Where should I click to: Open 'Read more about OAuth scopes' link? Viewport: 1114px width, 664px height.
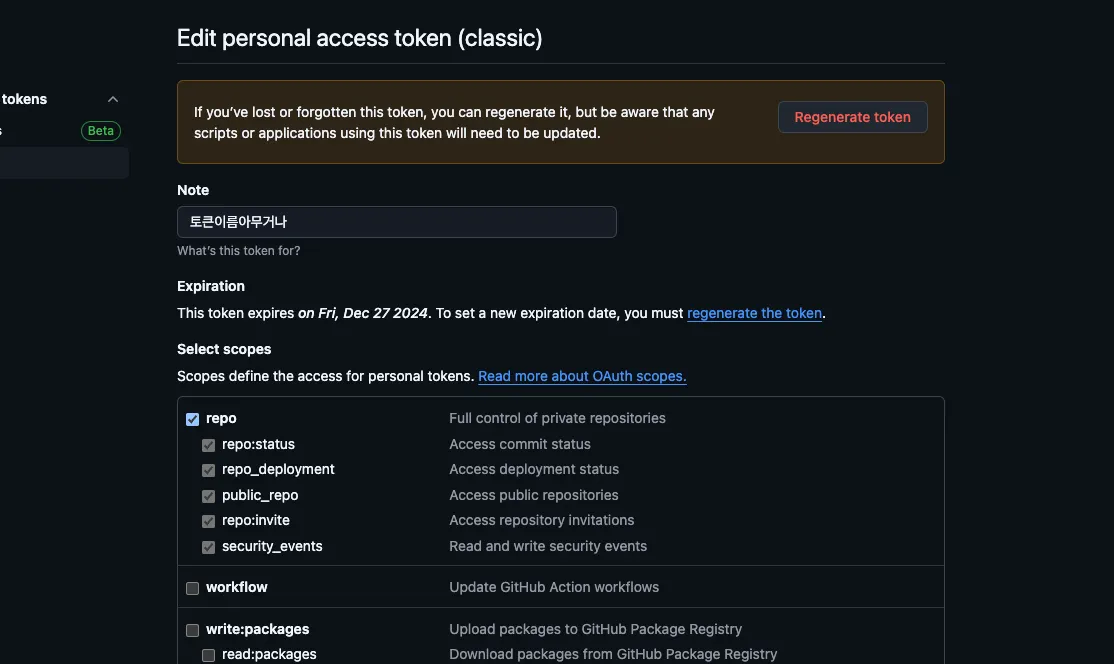pos(582,376)
